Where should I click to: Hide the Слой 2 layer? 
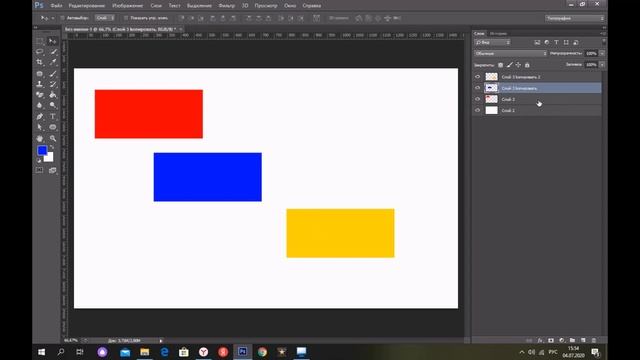478,99
